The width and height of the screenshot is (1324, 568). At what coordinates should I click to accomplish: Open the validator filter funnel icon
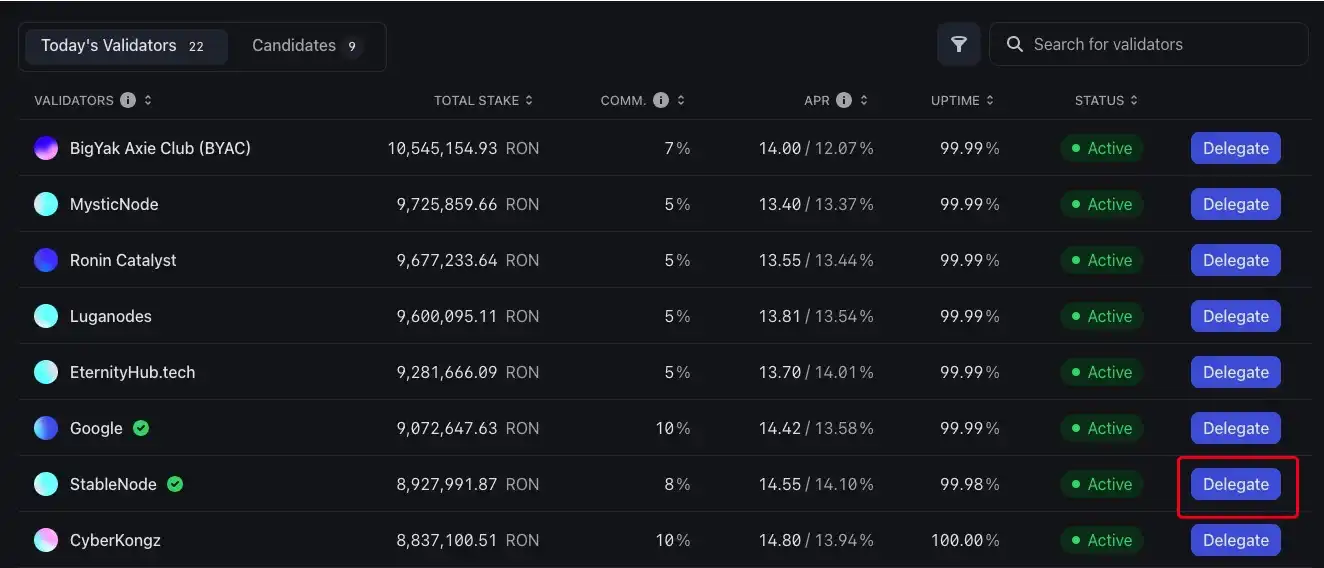pyautogui.click(x=958, y=44)
